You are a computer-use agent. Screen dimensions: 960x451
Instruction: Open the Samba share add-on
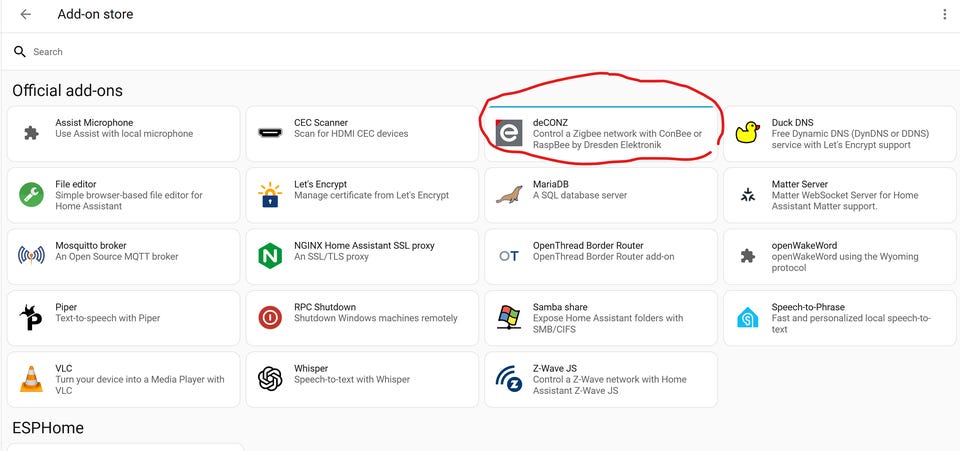click(600, 318)
